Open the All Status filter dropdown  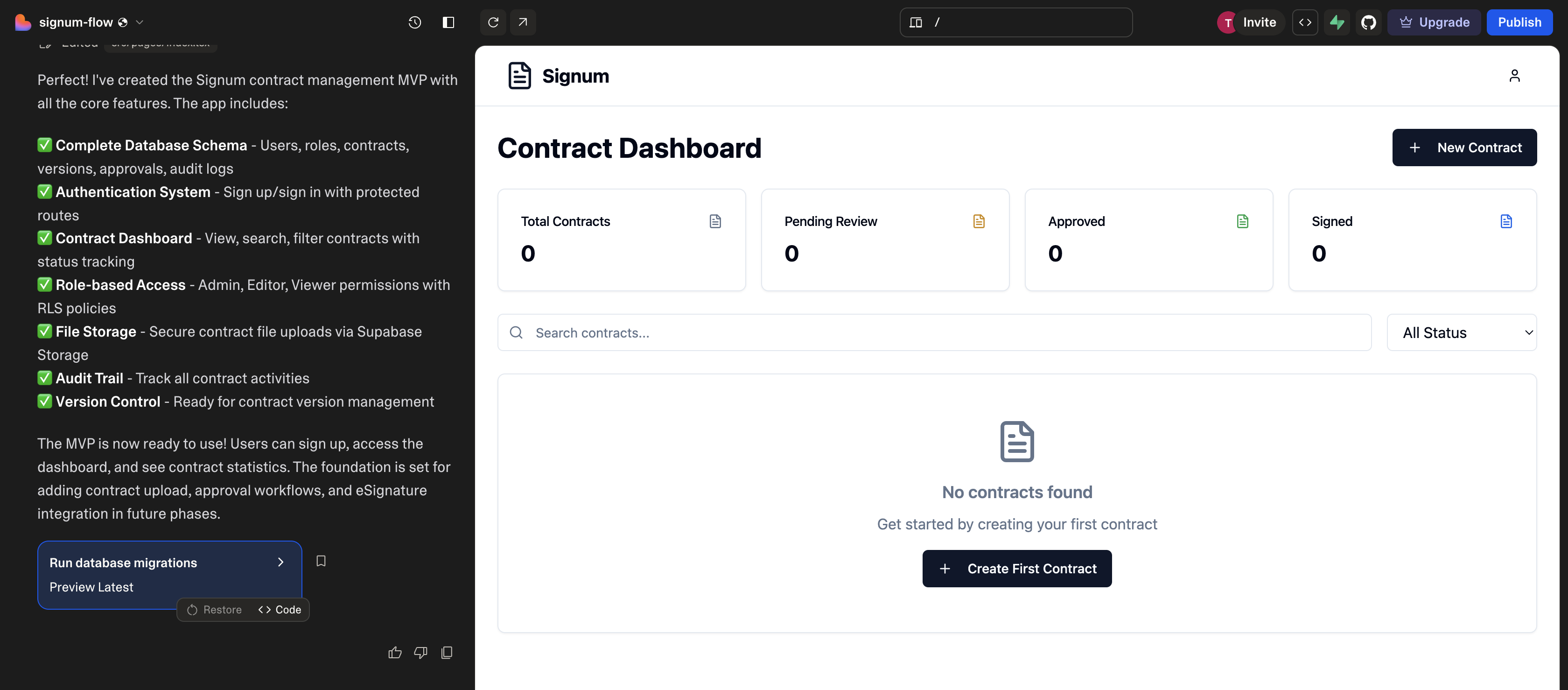[x=1461, y=332]
